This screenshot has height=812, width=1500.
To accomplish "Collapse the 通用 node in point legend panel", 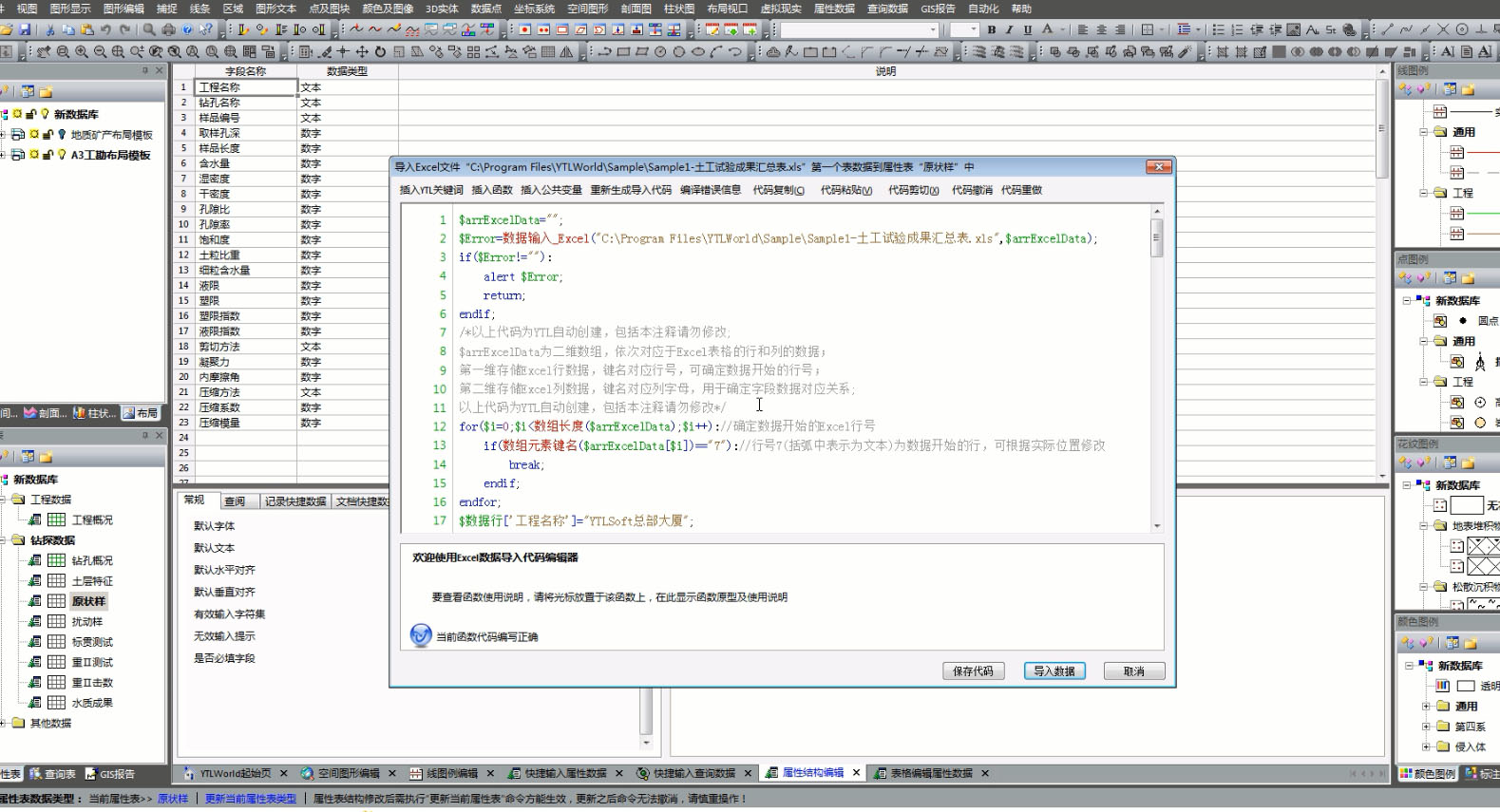I will click(x=1424, y=341).
